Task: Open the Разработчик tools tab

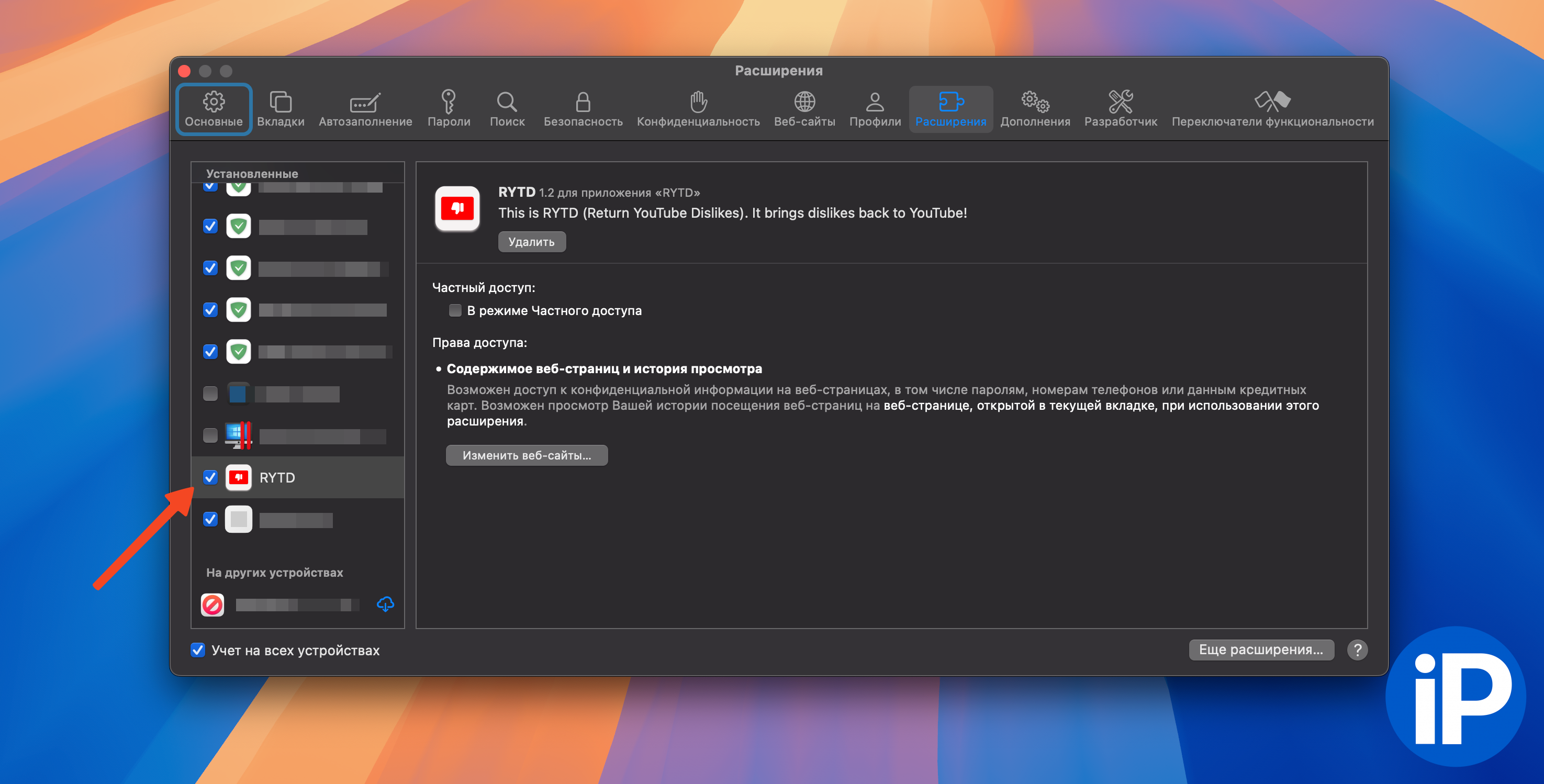Action: point(1120,110)
